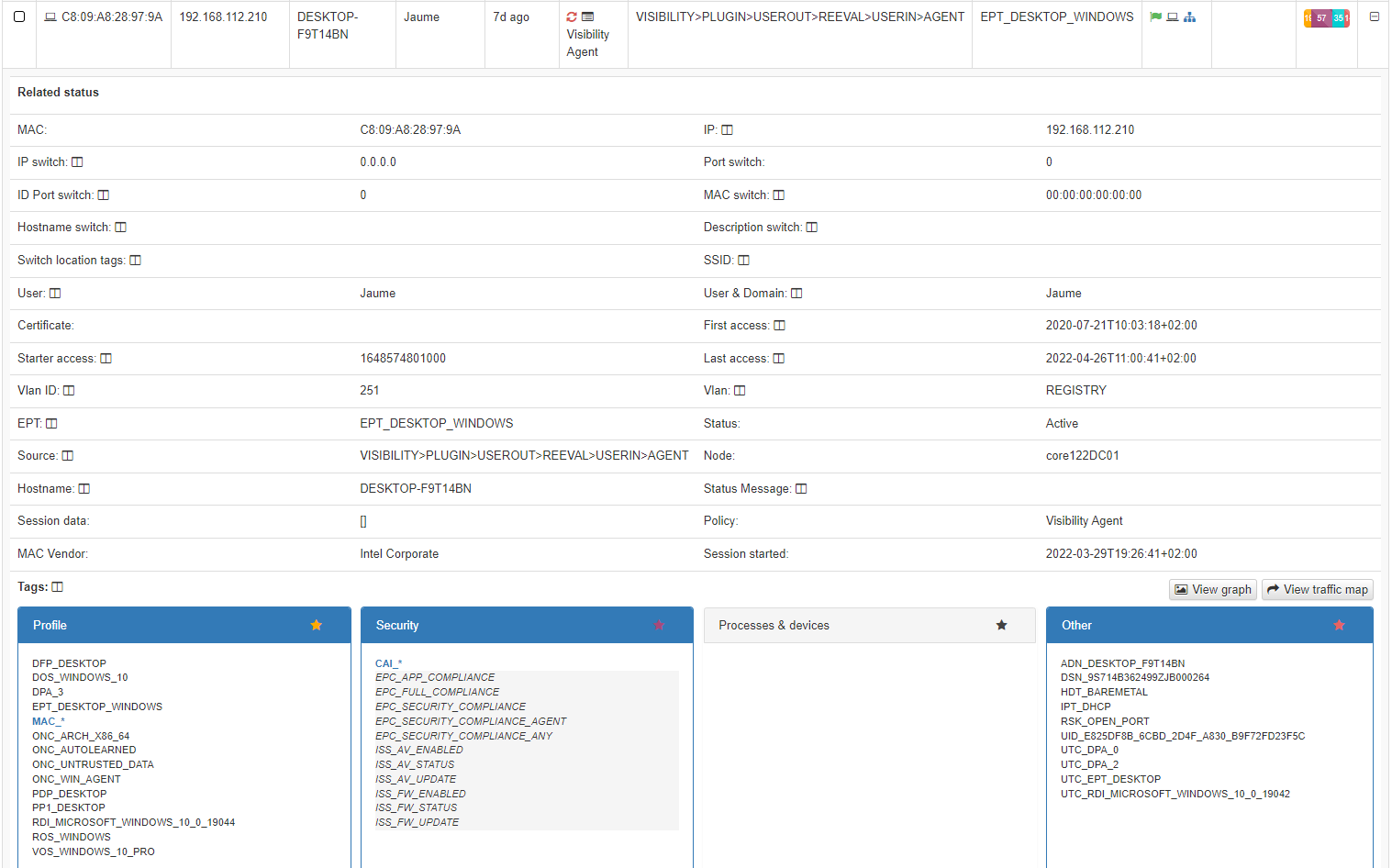Viewport: 1392px width, 868px height.
Task: Open the View graph button
Action: click(1212, 590)
